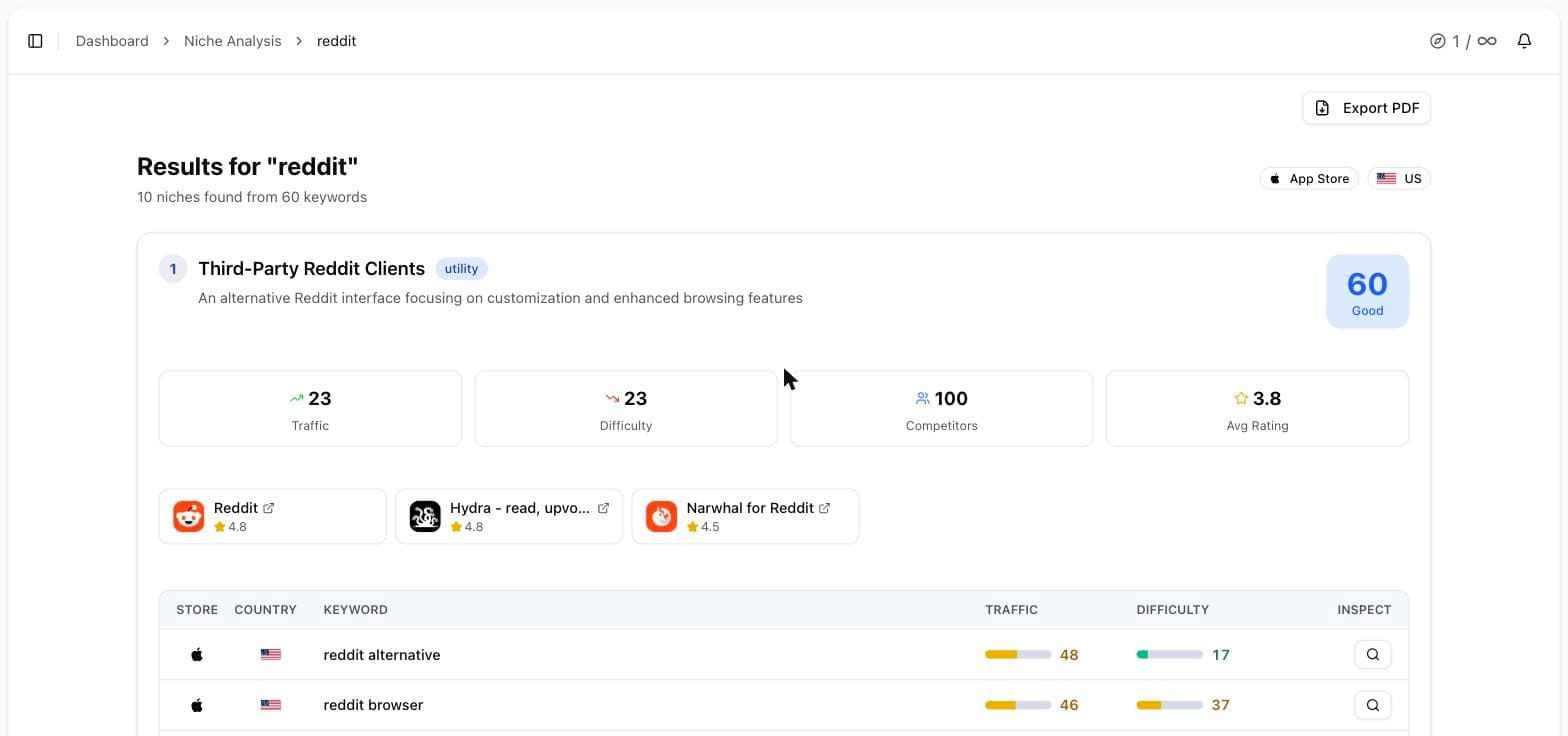This screenshot has width=1568, height=736.
Task: Click the red difficulty trend icon
Action: 612,398
